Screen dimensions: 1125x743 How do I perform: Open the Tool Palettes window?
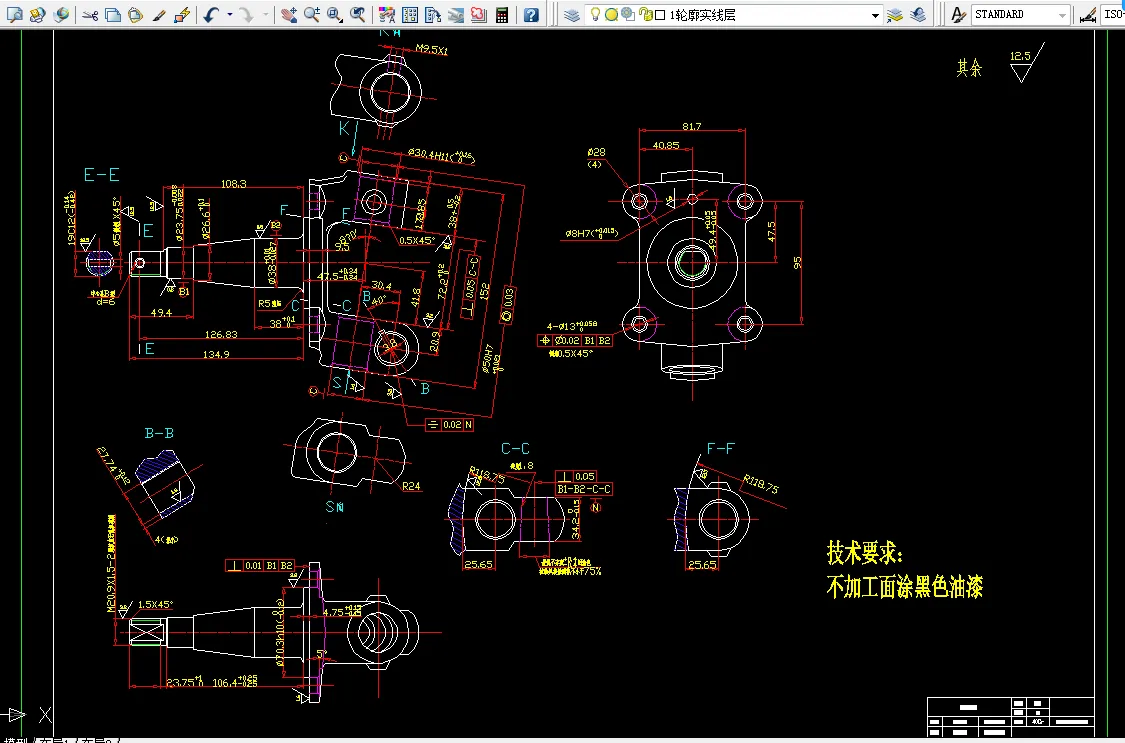pos(433,14)
